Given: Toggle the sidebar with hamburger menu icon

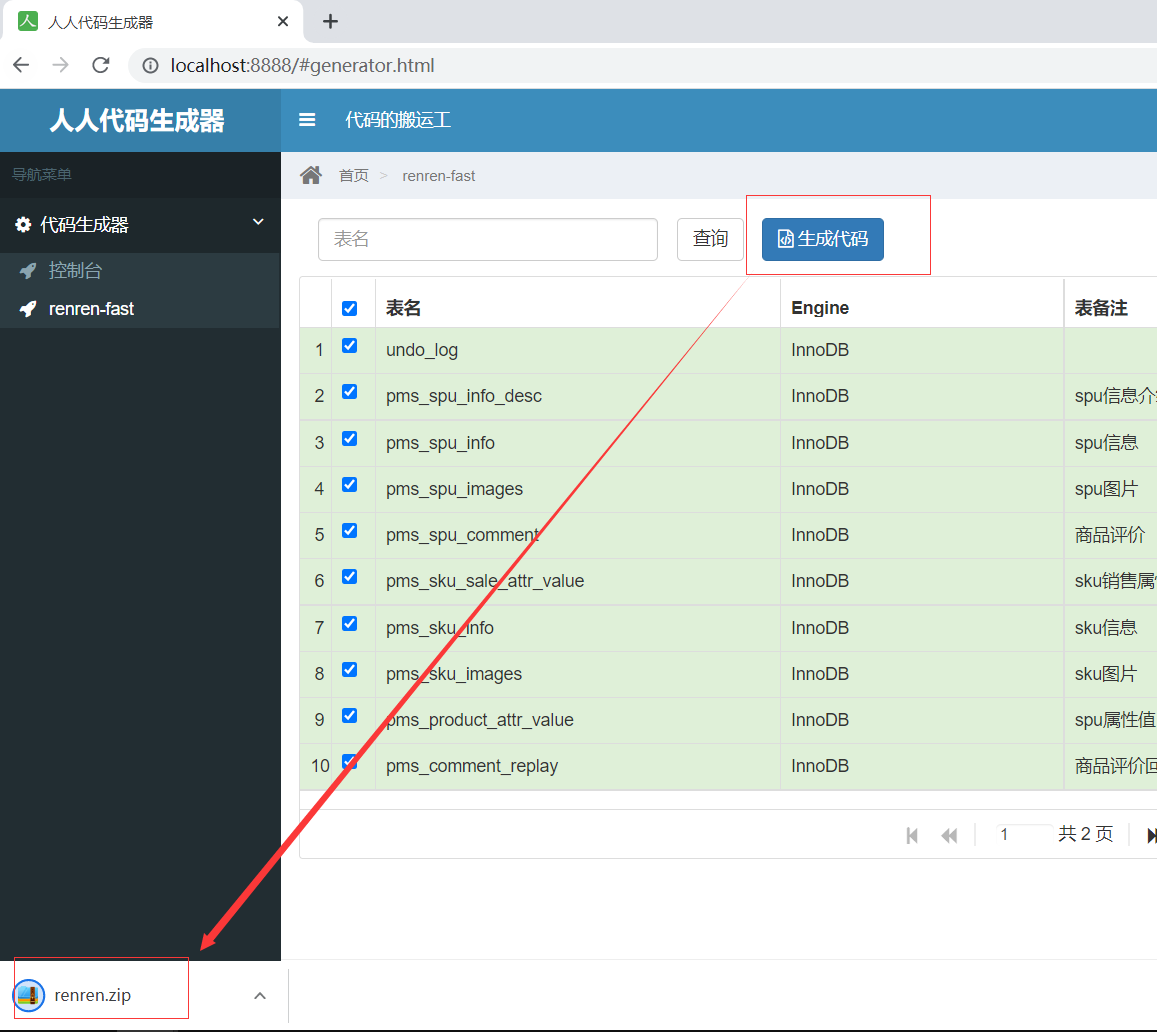Looking at the screenshot, I should click(x=307, y=120).
